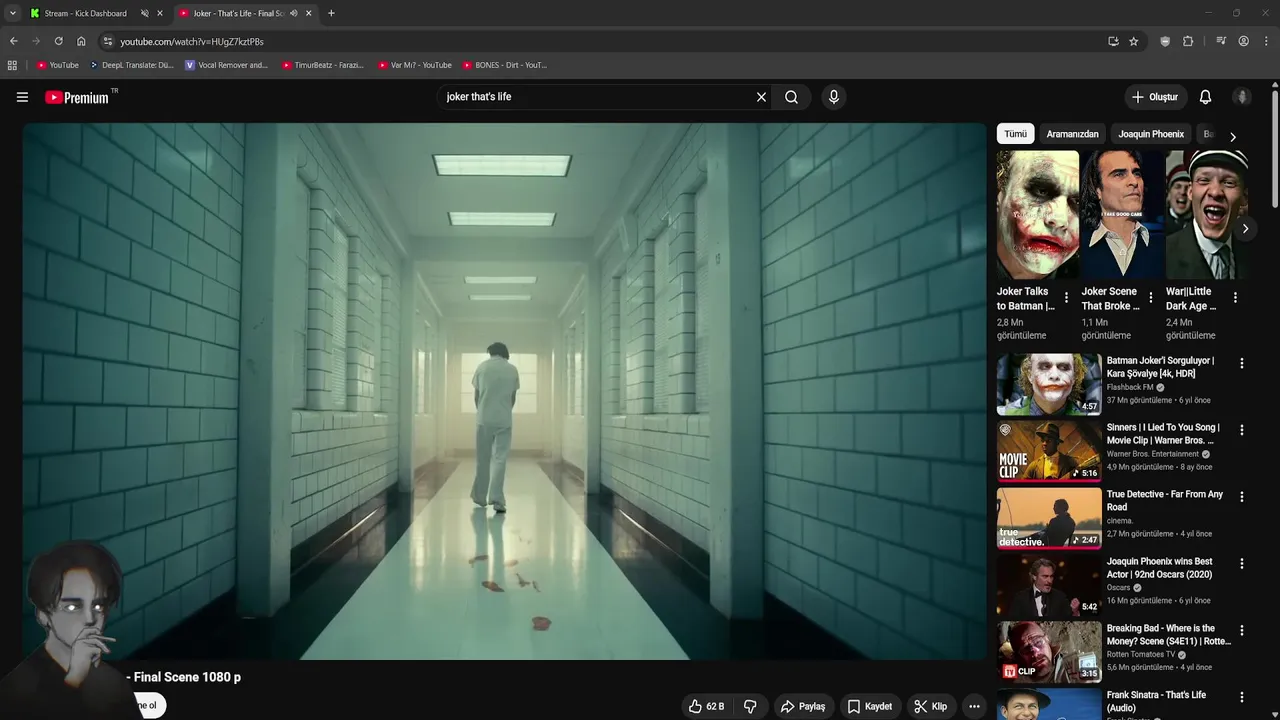The width and height of the screenshot is (1280, 720).
Task: Click the magnifier search button
Action: pyautogui.click(x=791, y=97)
